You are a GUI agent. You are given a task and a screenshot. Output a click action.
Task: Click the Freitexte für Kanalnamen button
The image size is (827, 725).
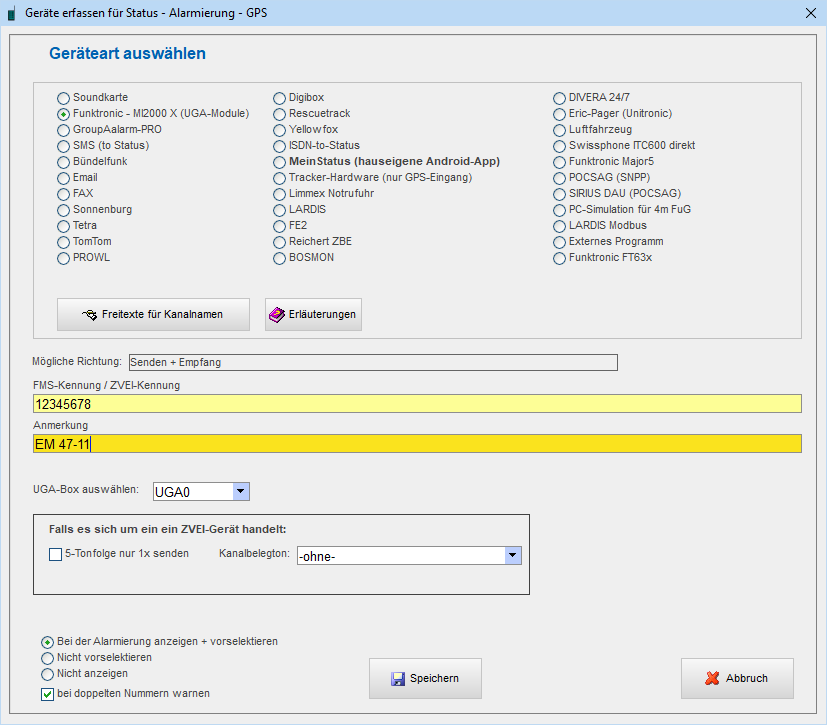click(x=153, y=315)
